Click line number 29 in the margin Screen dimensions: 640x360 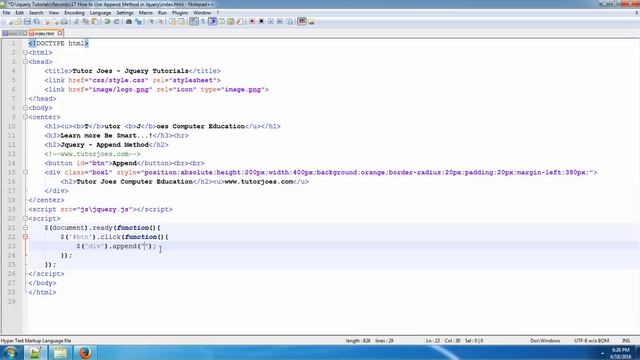[12, 302]
